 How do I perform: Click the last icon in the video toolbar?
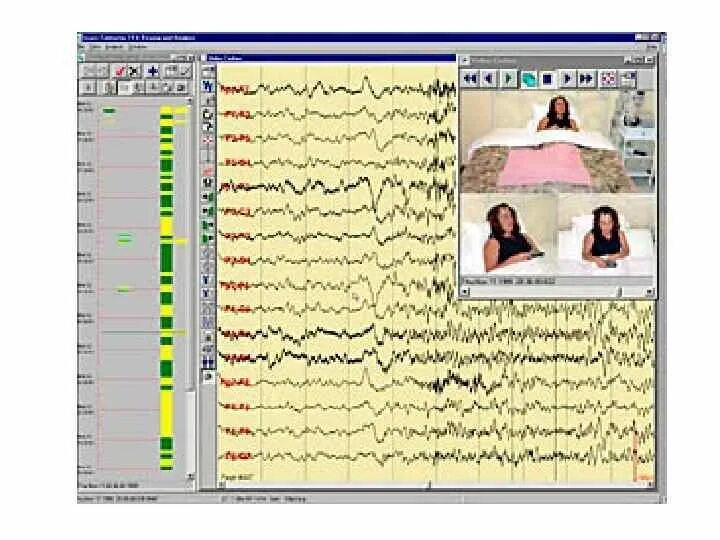pyautogui.click(x=628, y=79)
